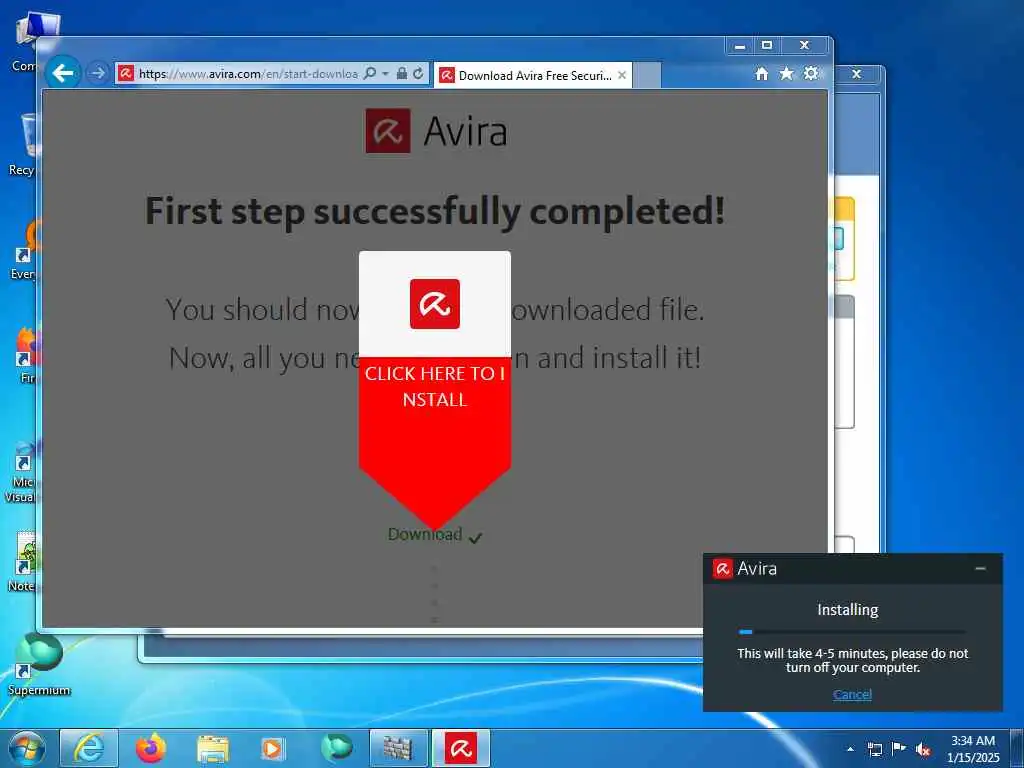Viewport: 1024px width, 768px height.
Task: Switch to Avira app on taskbar
Action: pyautogui.click(x=460, y=748)
